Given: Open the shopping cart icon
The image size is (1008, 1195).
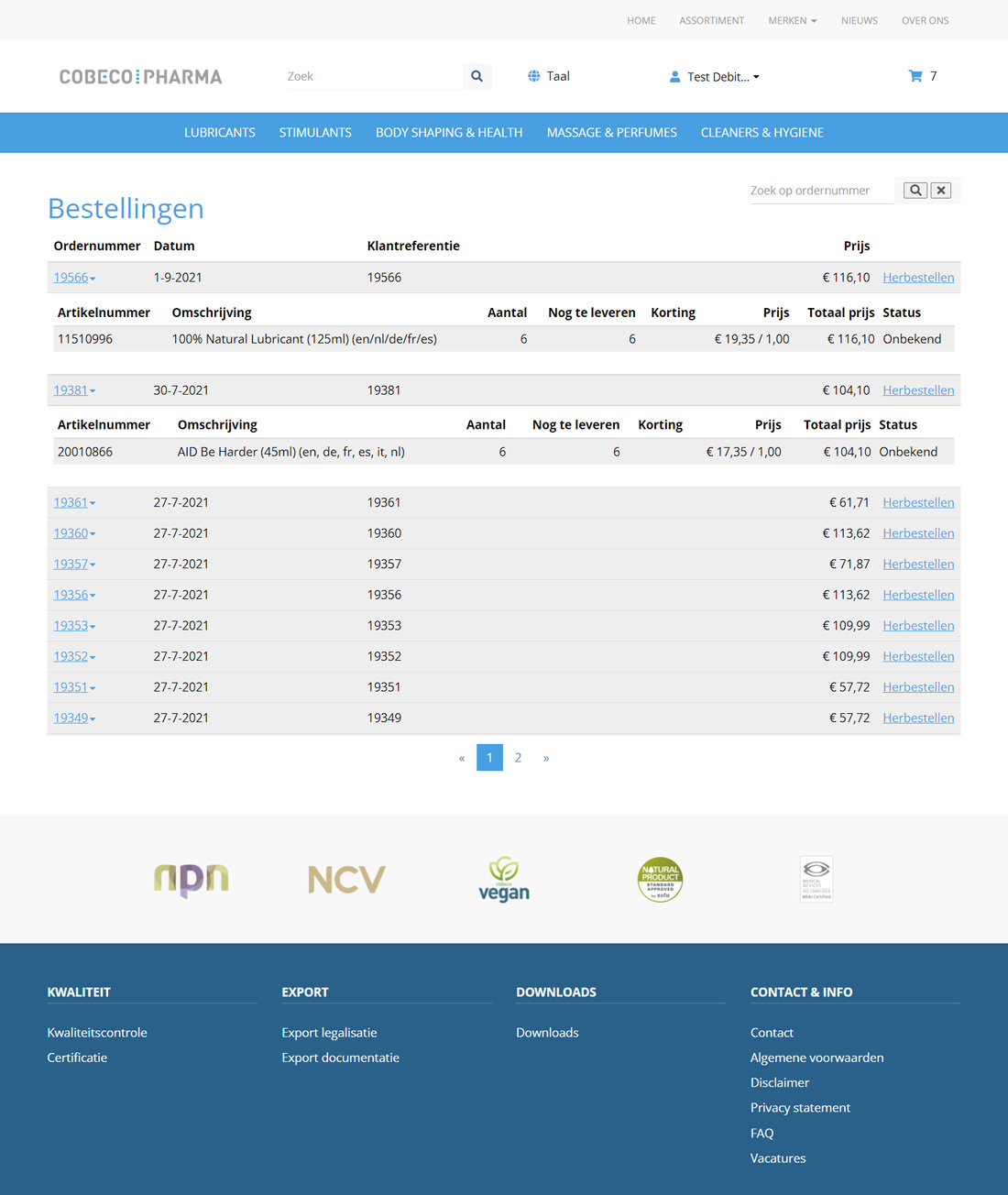Looking at the screenshot, I should tap(915, 76).
